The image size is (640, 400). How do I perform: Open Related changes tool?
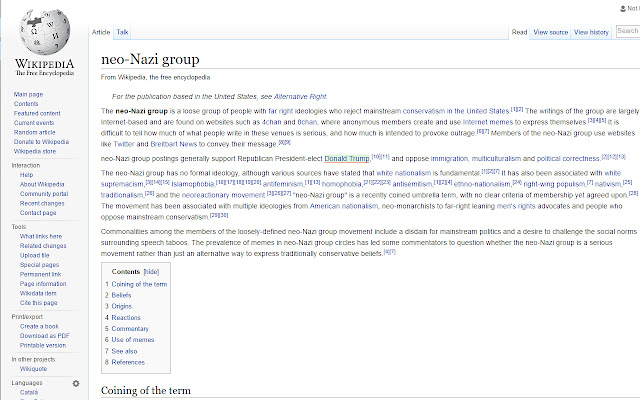tap(43, 246)
